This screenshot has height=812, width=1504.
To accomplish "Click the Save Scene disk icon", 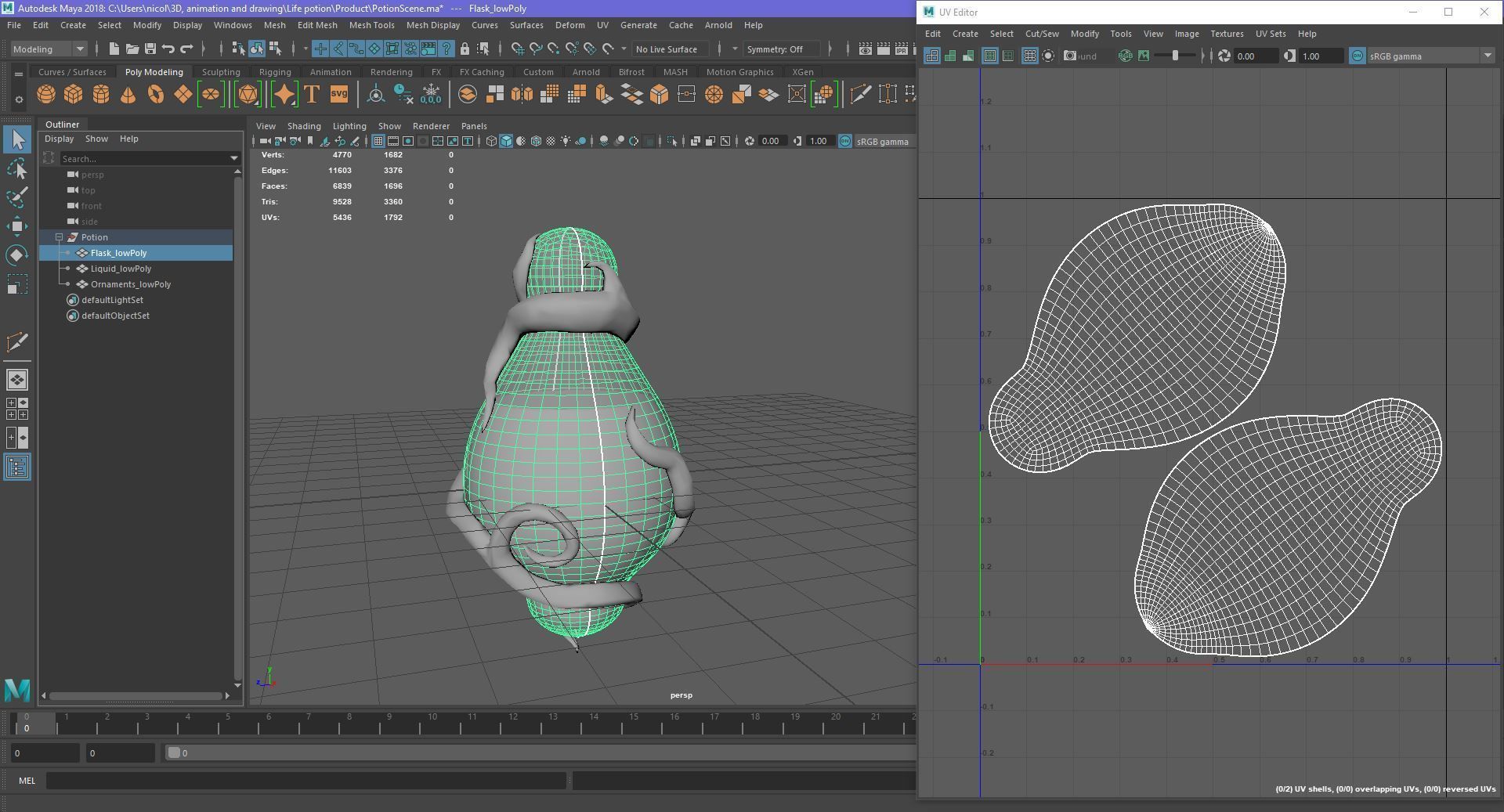I will 150,49.
